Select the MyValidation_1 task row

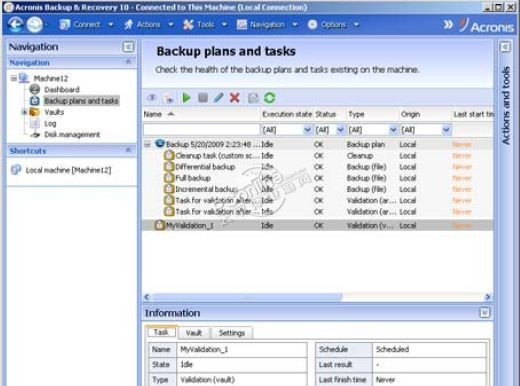point(318,225)
